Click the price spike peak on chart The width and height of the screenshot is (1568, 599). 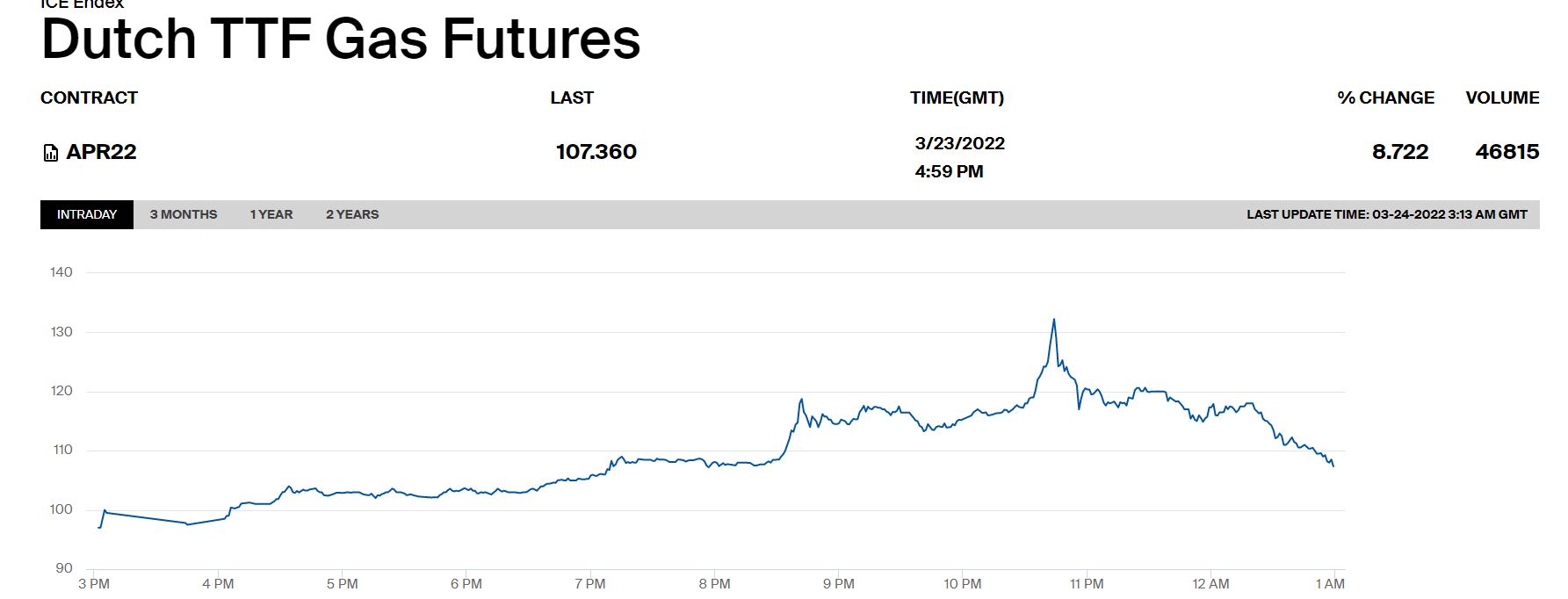pos(1053,320)
